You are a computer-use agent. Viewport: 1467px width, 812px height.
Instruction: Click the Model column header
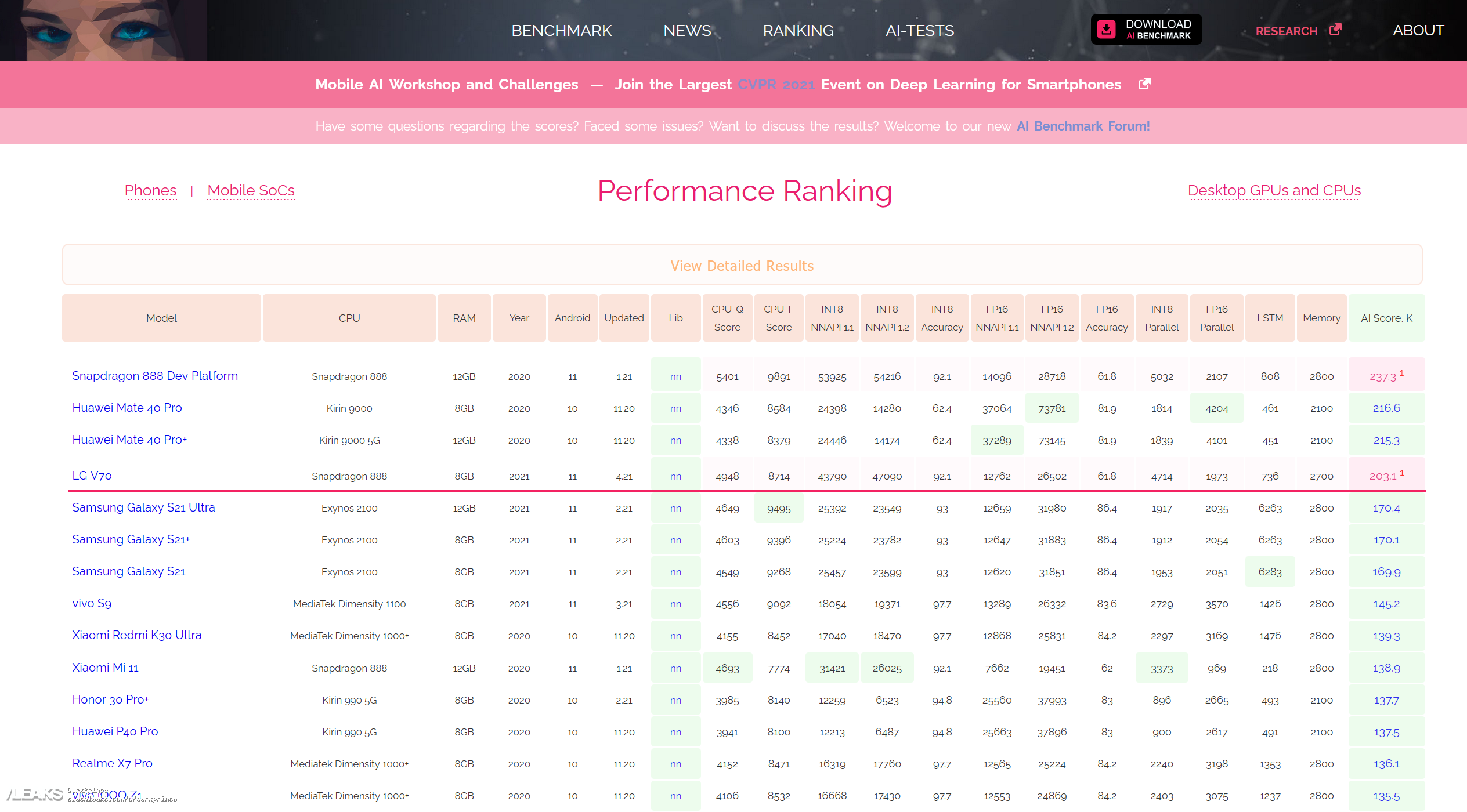click(161, 318)
